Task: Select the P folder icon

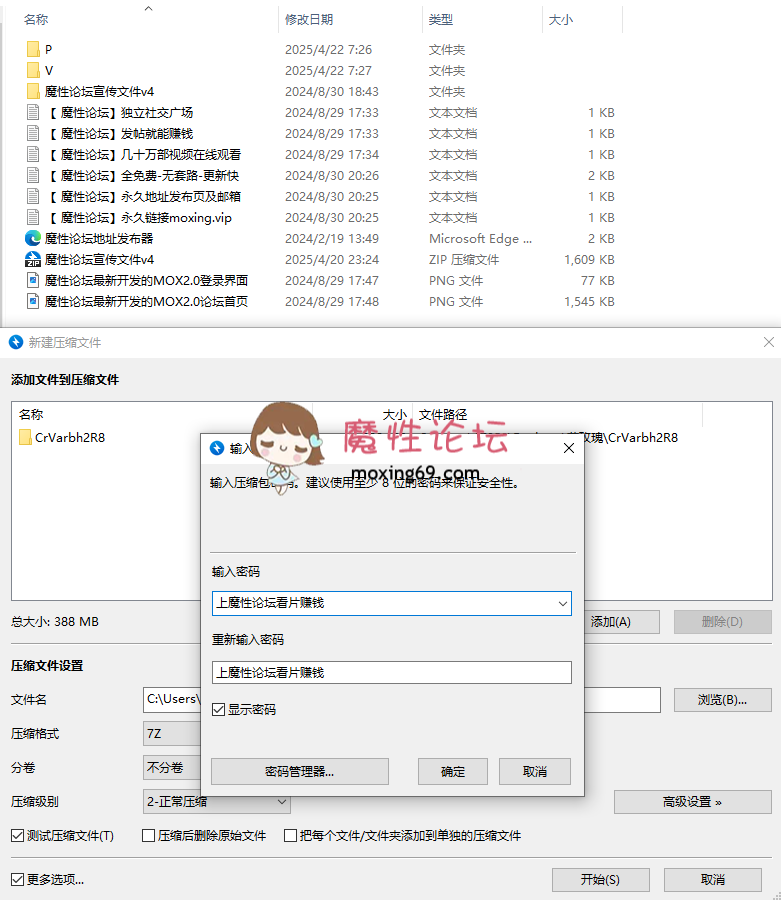Action: click(33, 49)
